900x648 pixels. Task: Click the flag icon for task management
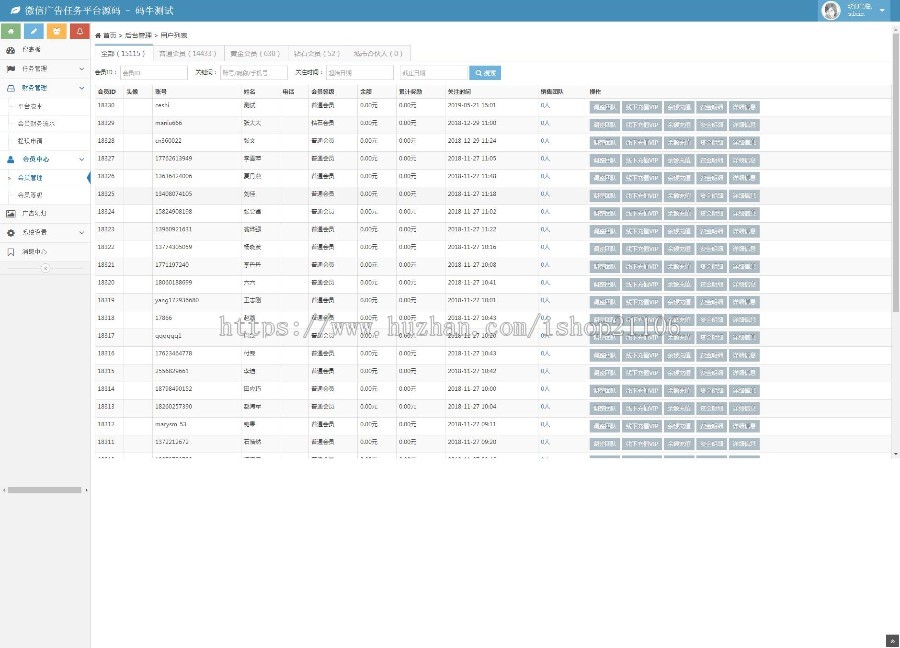click(10, 69)
